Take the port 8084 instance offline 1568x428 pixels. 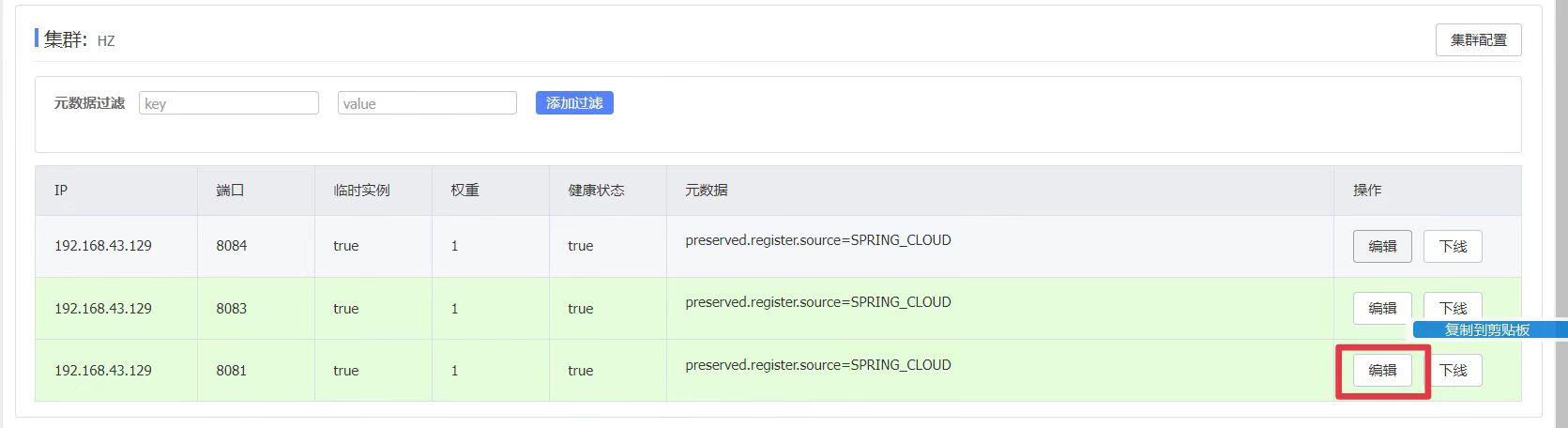[x=1453, y=247]
